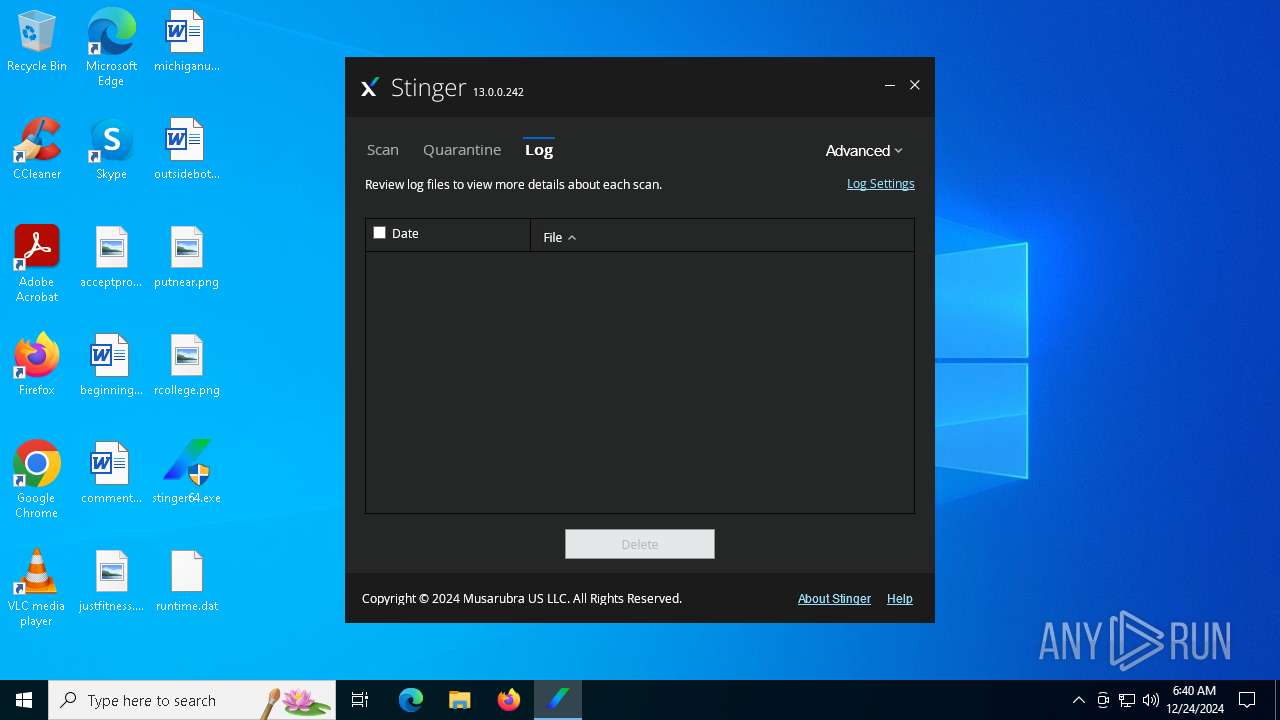Open the notification center icon
The image size is (1280, 720).
pyautogui.click(x=1247, y=700)
